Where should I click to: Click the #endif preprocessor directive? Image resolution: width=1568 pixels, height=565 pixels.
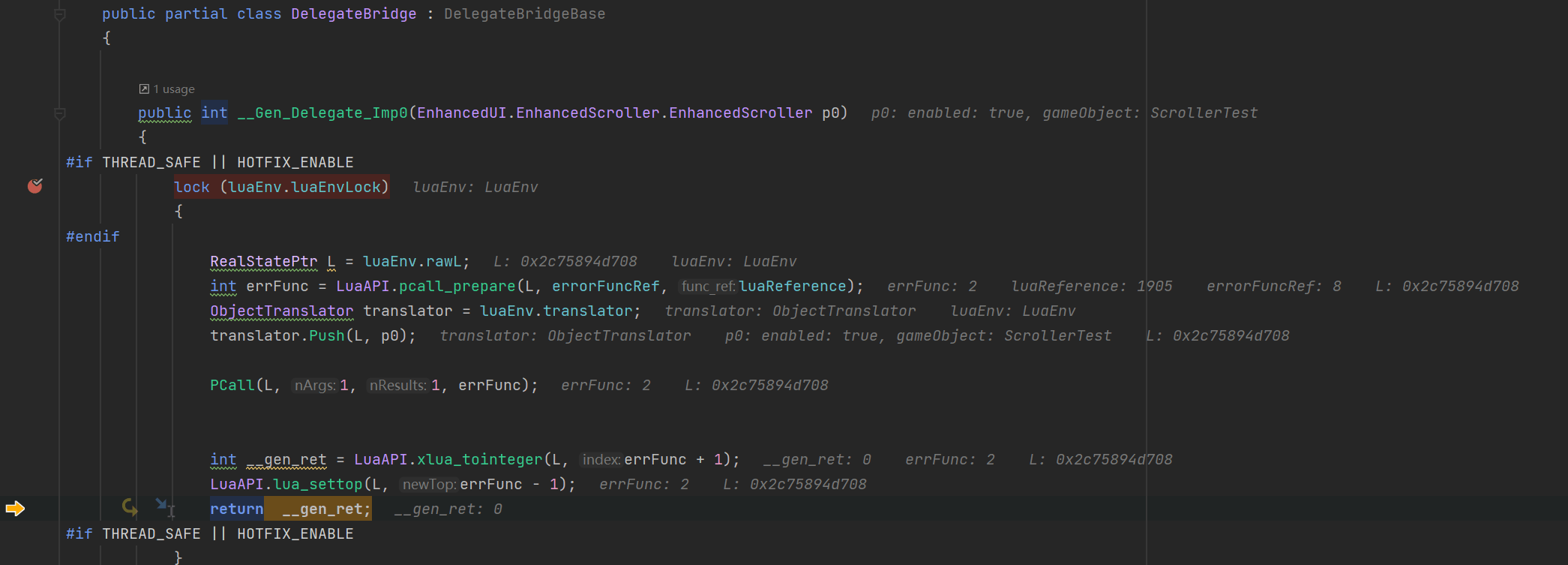coord(93,236)
